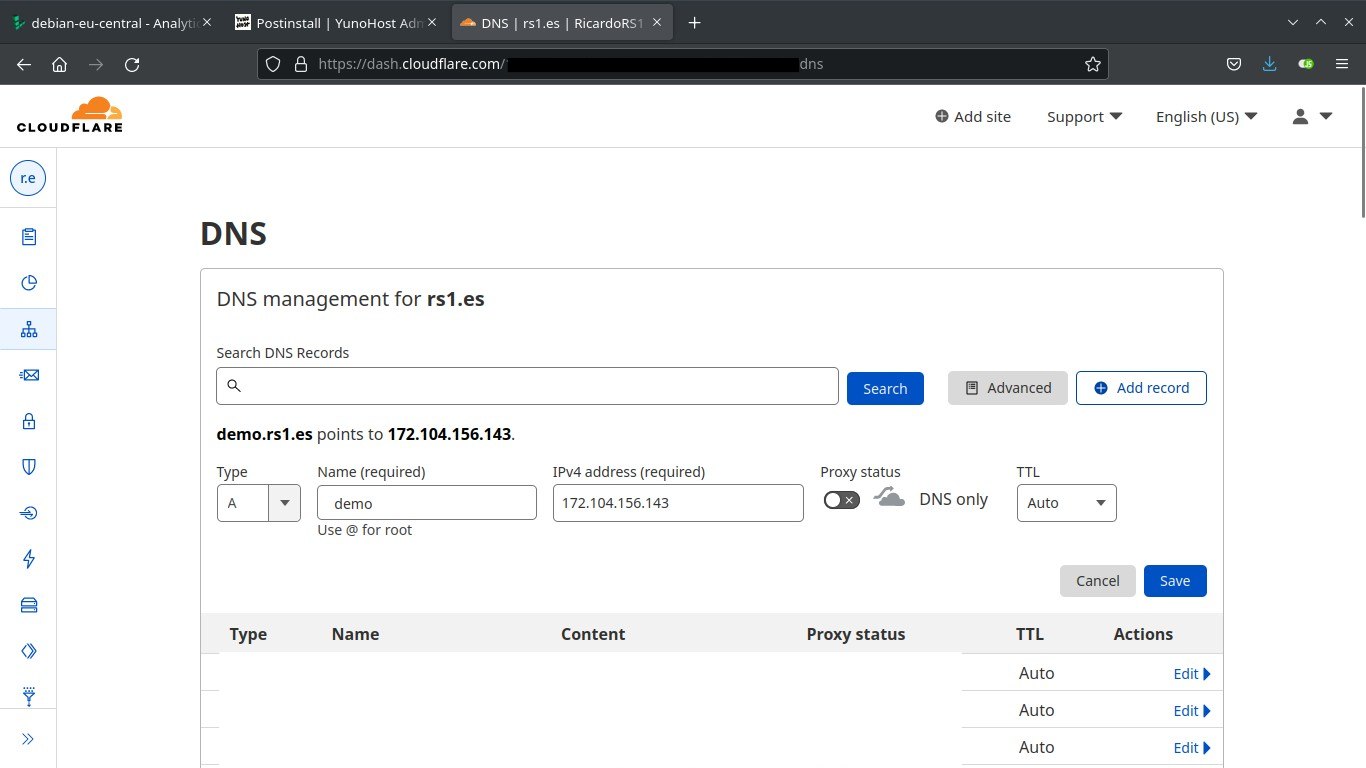Open the Analytics pie chart sidebar icon
The height and width of the screenshot is (768, 1366).
(x=28, y=283)
